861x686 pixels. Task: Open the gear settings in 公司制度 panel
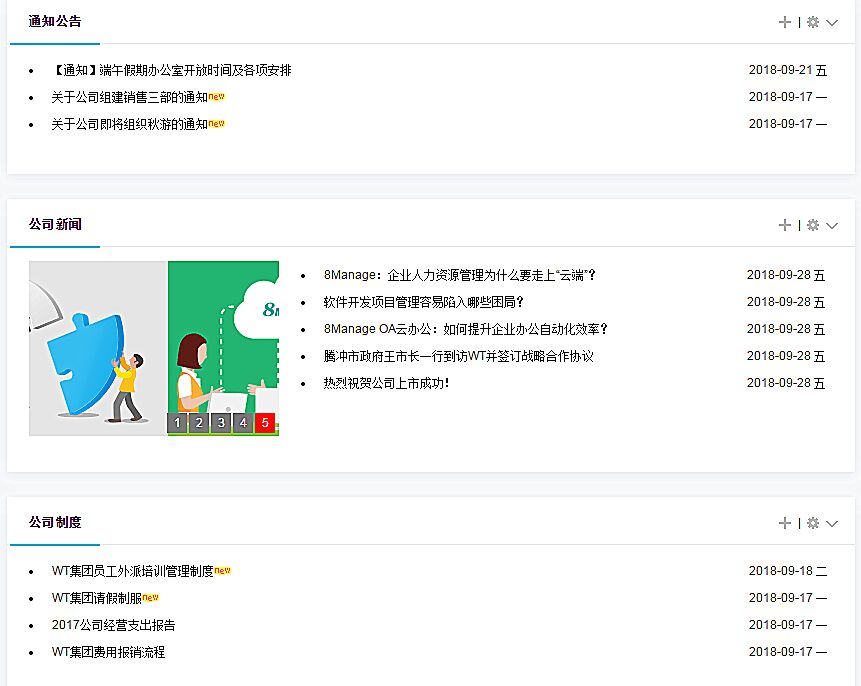pos(813,523)
